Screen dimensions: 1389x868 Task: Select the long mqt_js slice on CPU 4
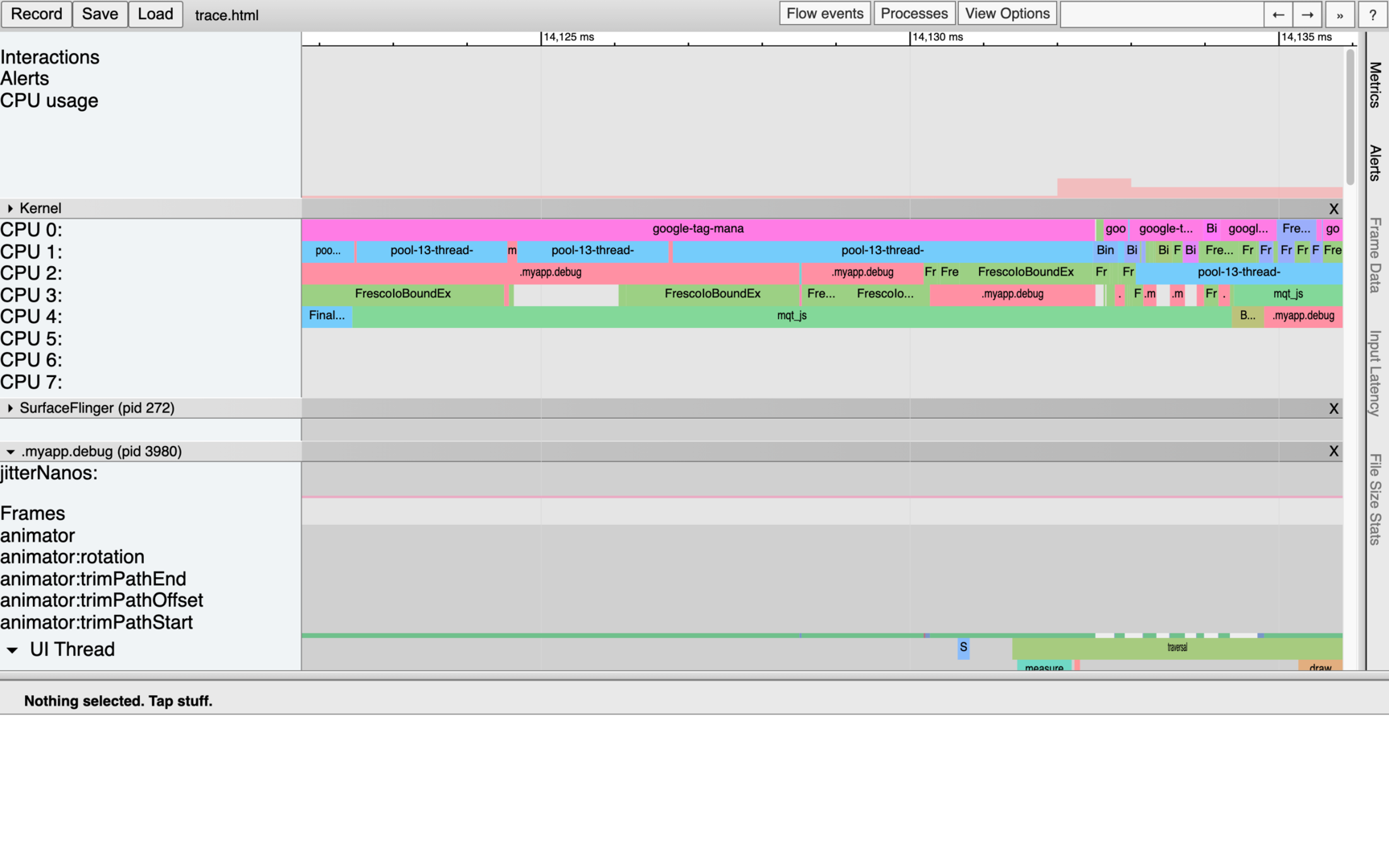[x=792, y=316]
